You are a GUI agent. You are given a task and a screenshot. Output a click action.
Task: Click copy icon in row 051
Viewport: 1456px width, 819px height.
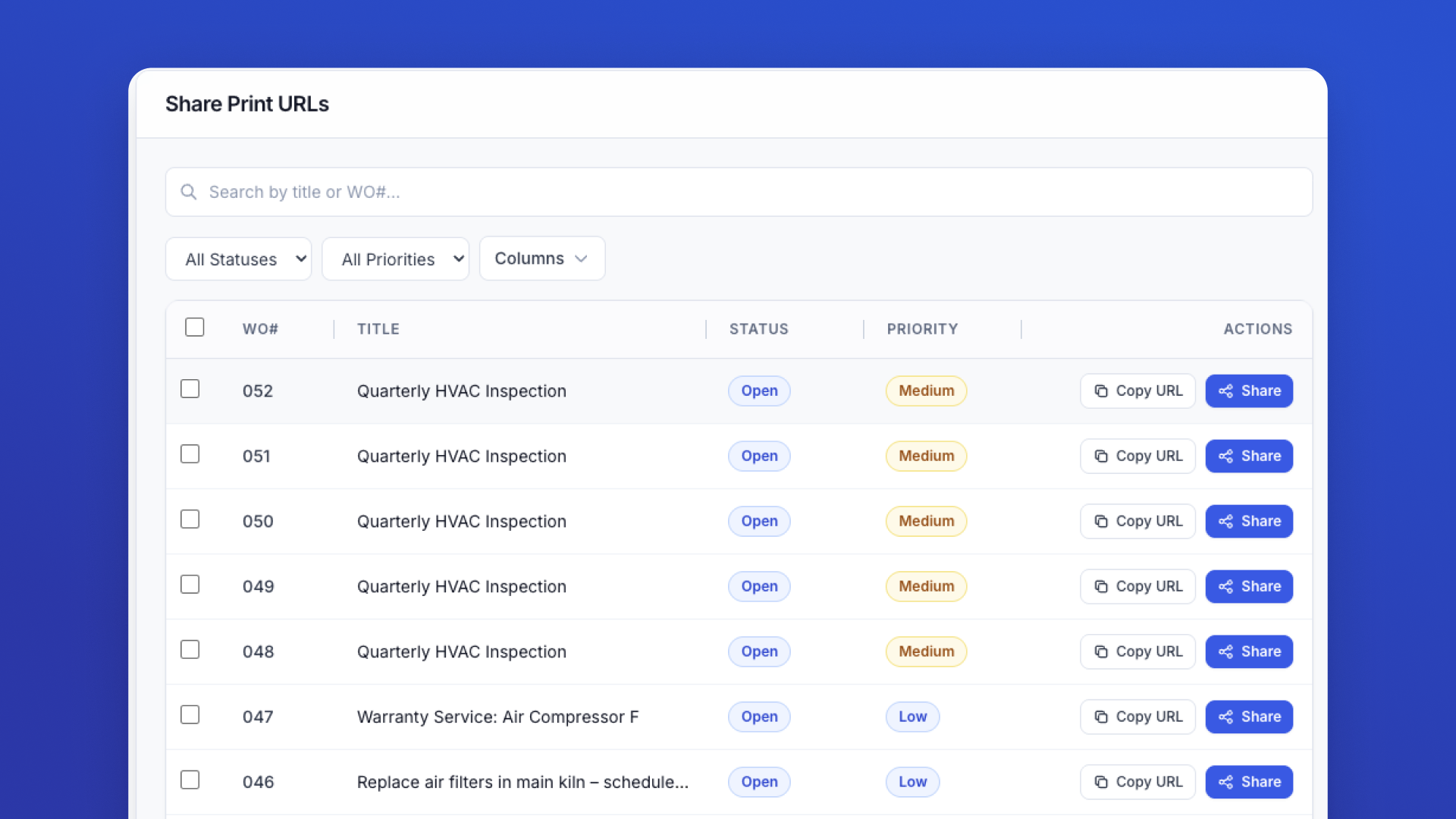point(1101,457)
